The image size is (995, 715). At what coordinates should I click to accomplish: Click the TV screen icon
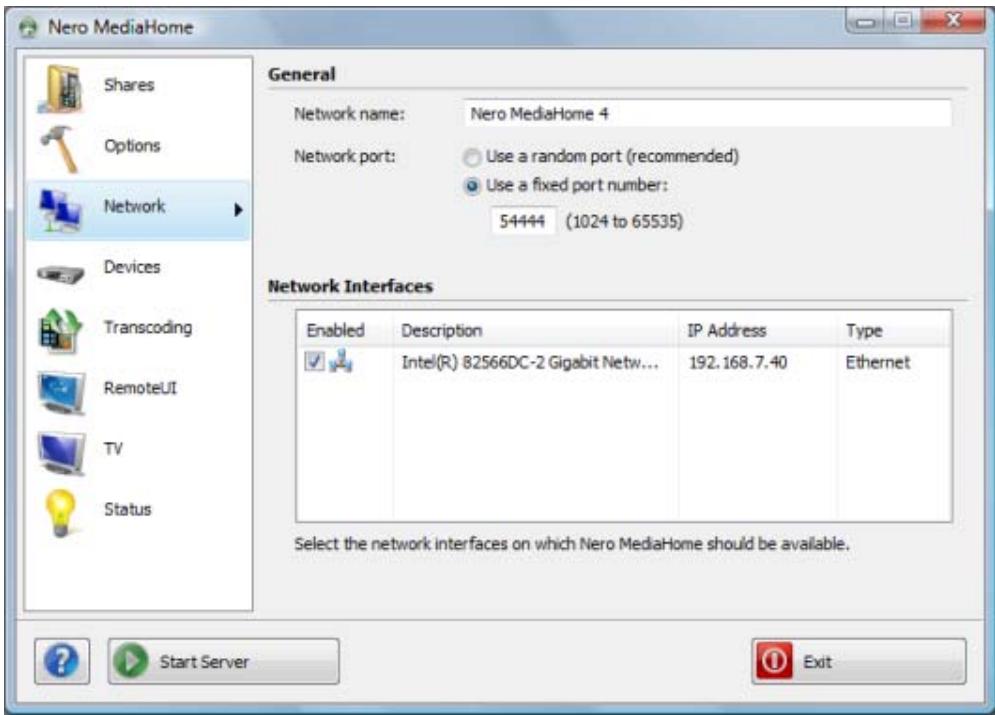click(61, 453)
